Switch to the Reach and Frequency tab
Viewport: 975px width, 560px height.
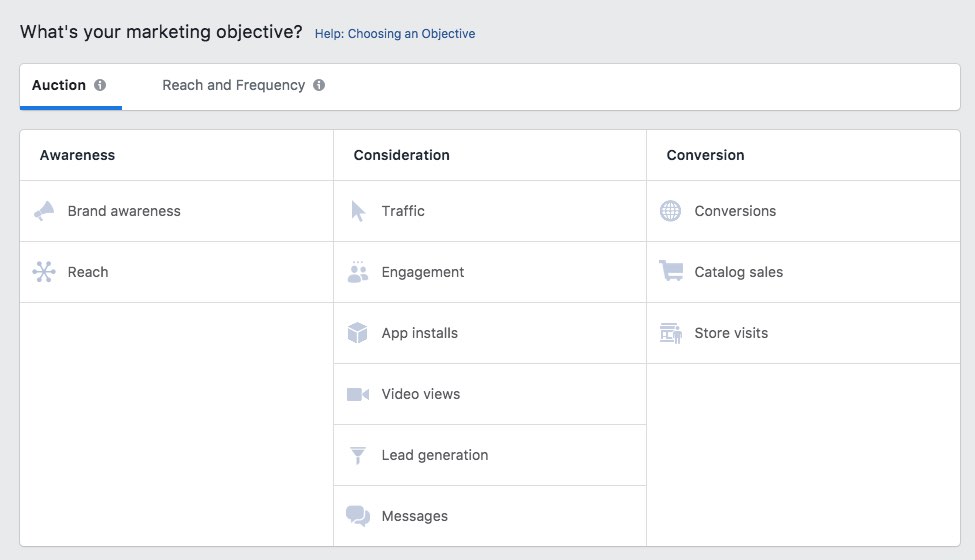point(243,86)
